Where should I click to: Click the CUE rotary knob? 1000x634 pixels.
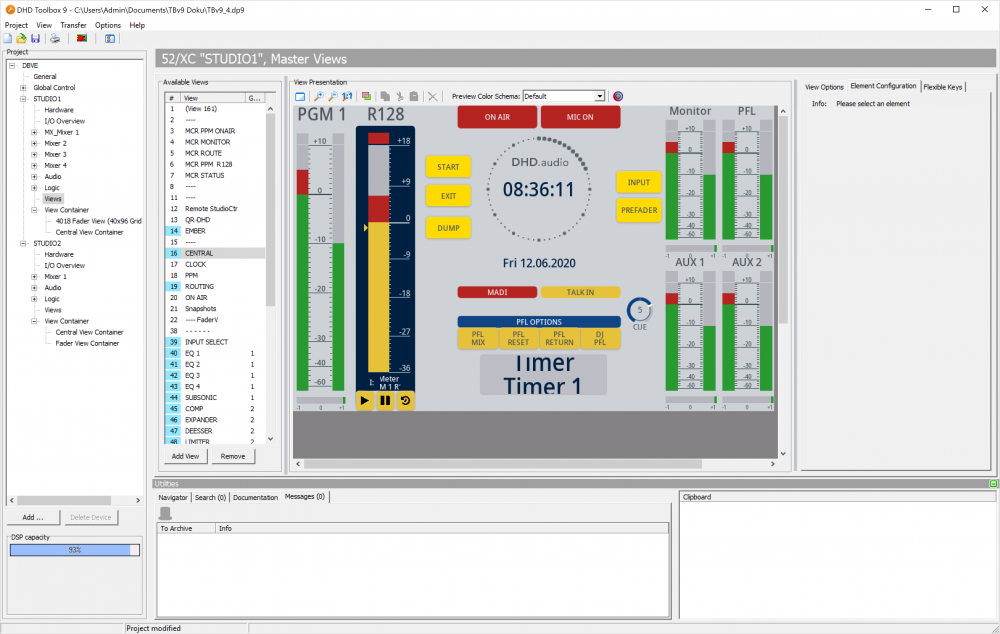click(639, 309)
